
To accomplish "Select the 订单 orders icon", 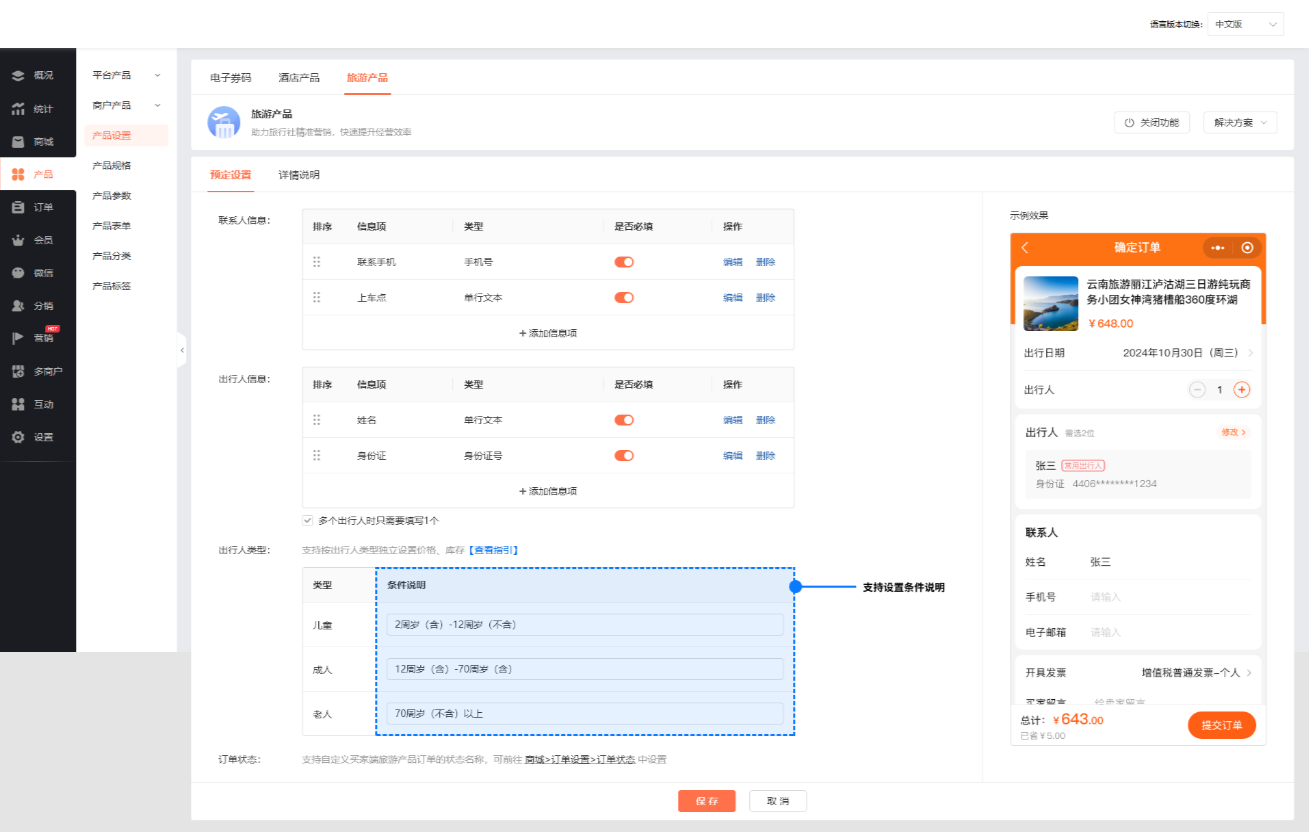I will point(18,208).
